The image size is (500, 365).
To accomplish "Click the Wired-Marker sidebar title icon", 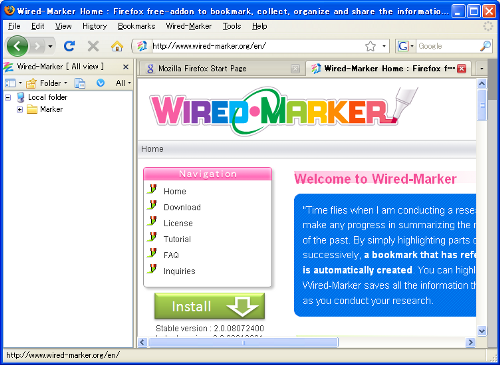I will (x=9, y=67).
